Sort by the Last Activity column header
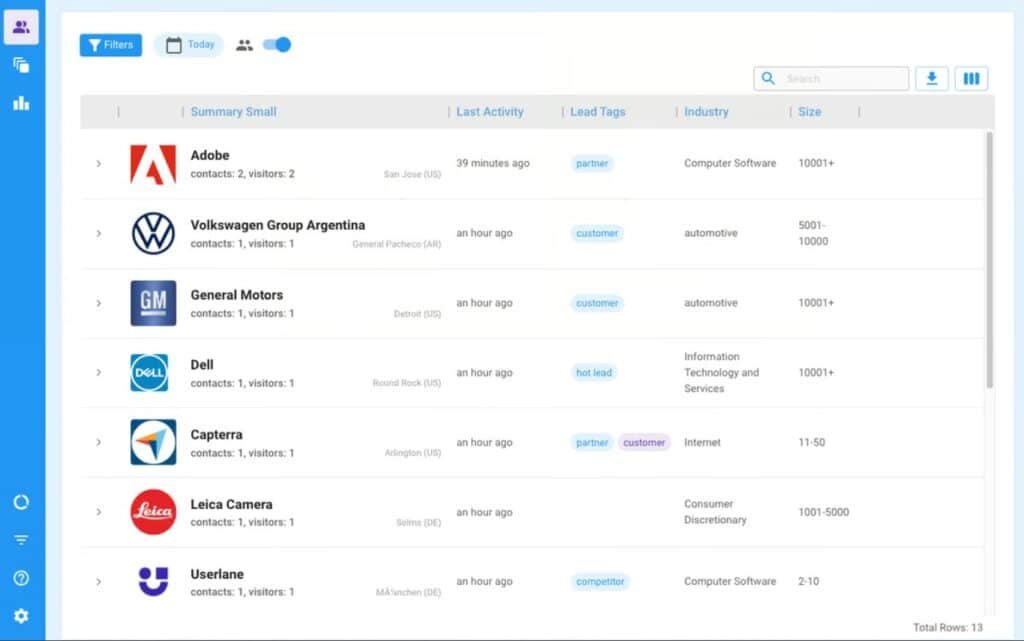Image resolution: width=1024 pixels, height=641 pixels. pyautogui.click(x=490, y=112)
